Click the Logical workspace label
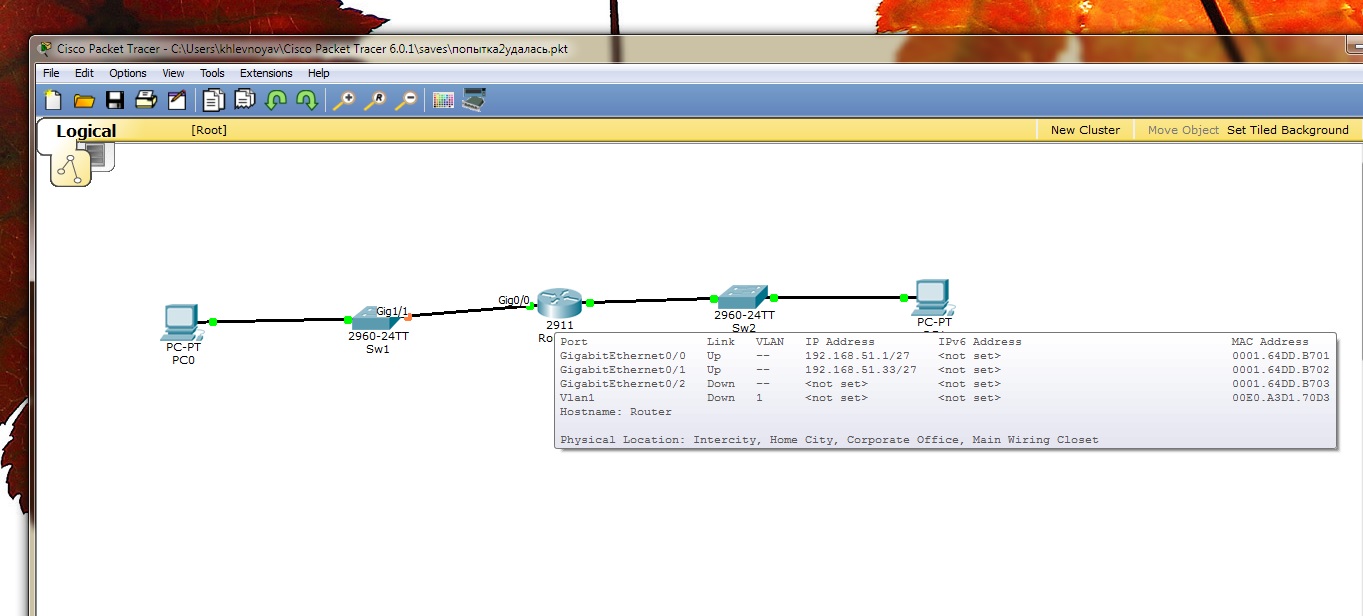This screenshot has width=1363, height=616. point(86,131)
